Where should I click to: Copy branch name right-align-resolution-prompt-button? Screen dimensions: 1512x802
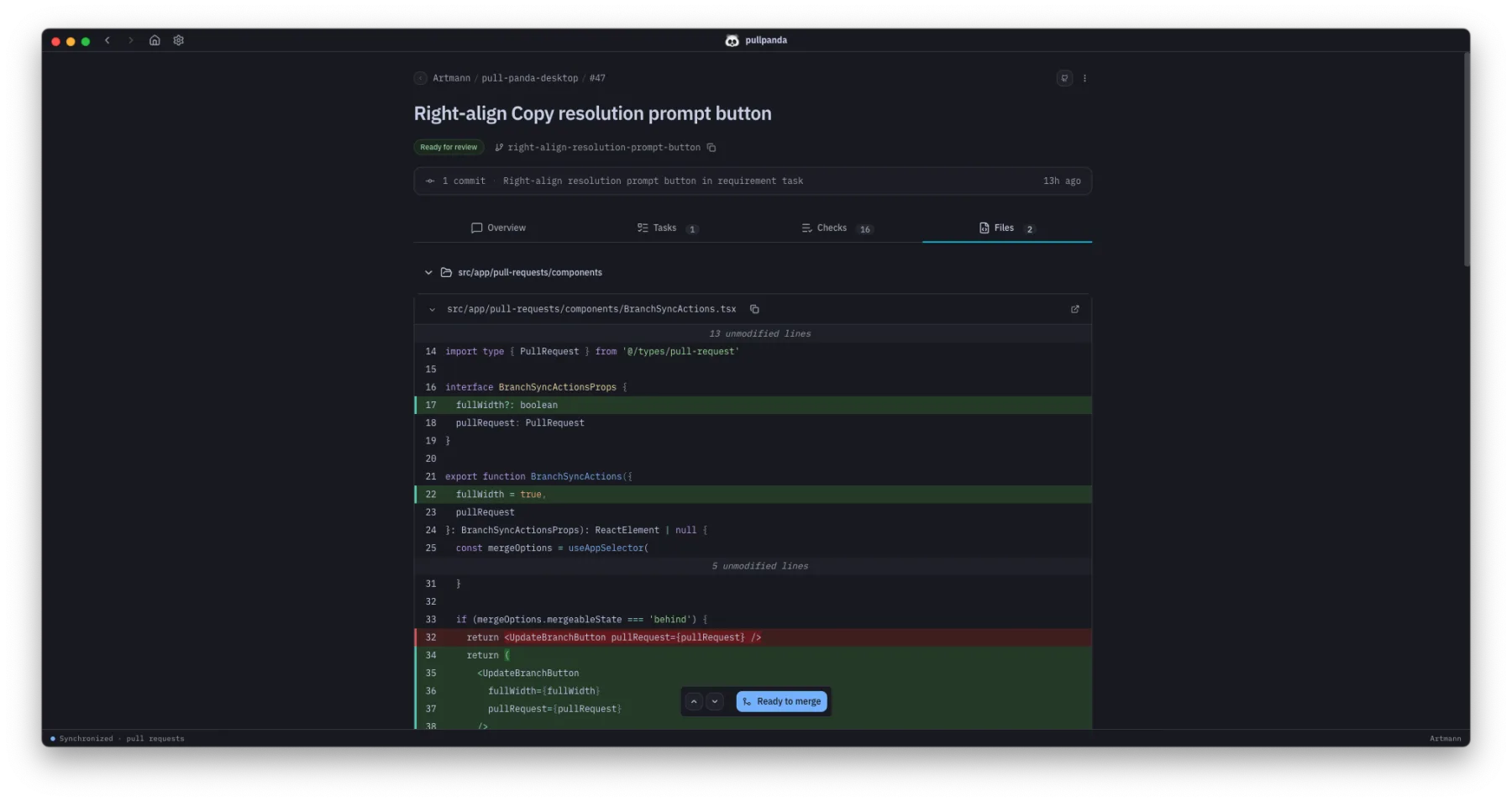click(711, 148)
